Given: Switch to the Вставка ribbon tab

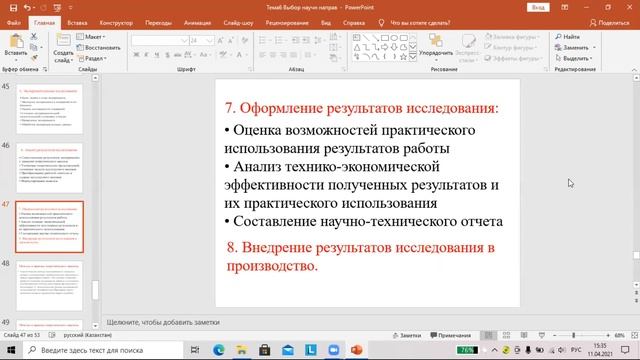Looking at the screenshot, I should pyautogui.click(x=77, y=23).
